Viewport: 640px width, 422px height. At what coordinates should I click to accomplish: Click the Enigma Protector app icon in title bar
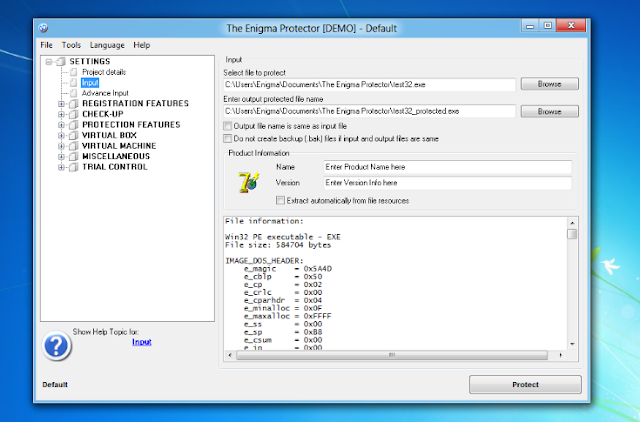click(43, 28)
